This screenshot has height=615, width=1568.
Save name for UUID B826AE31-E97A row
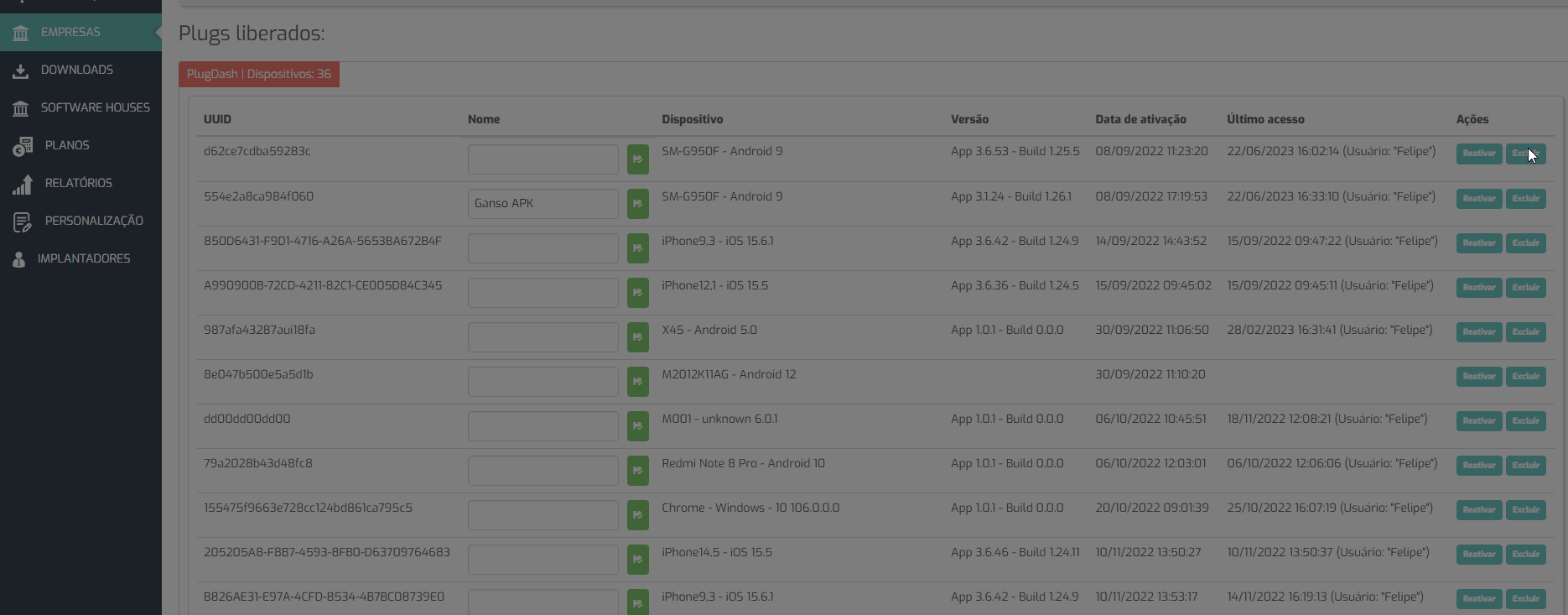click(x=638, y=602)
